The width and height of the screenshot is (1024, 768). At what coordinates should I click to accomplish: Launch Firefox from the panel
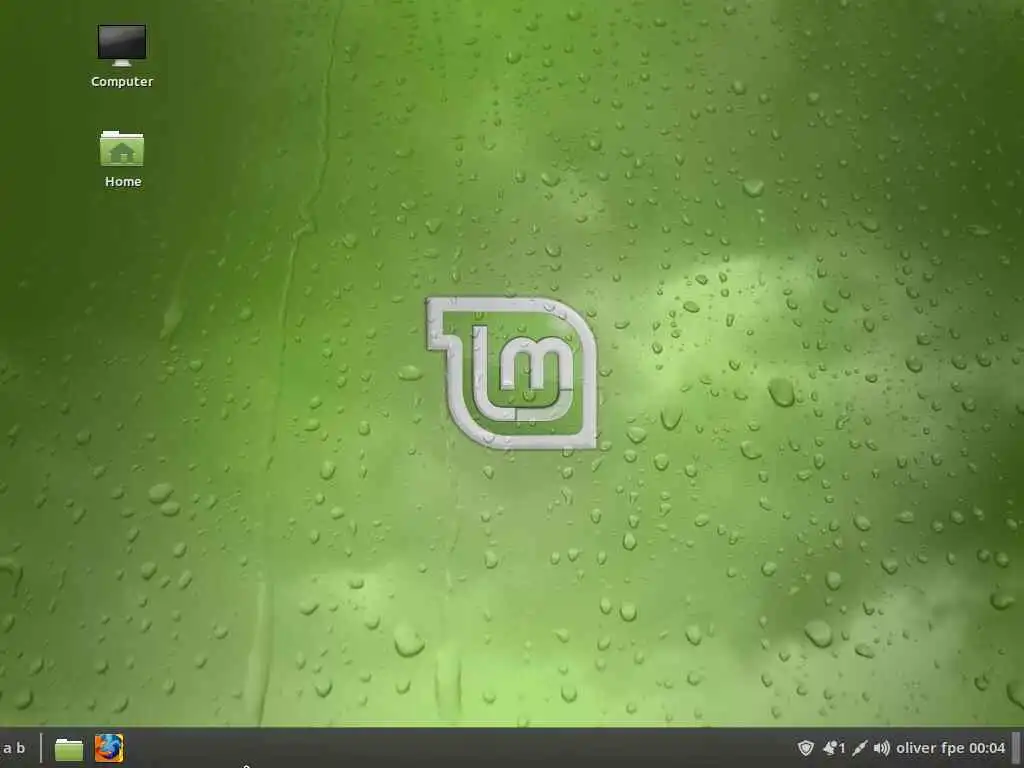pyautogui.click(x=109, y=748)
